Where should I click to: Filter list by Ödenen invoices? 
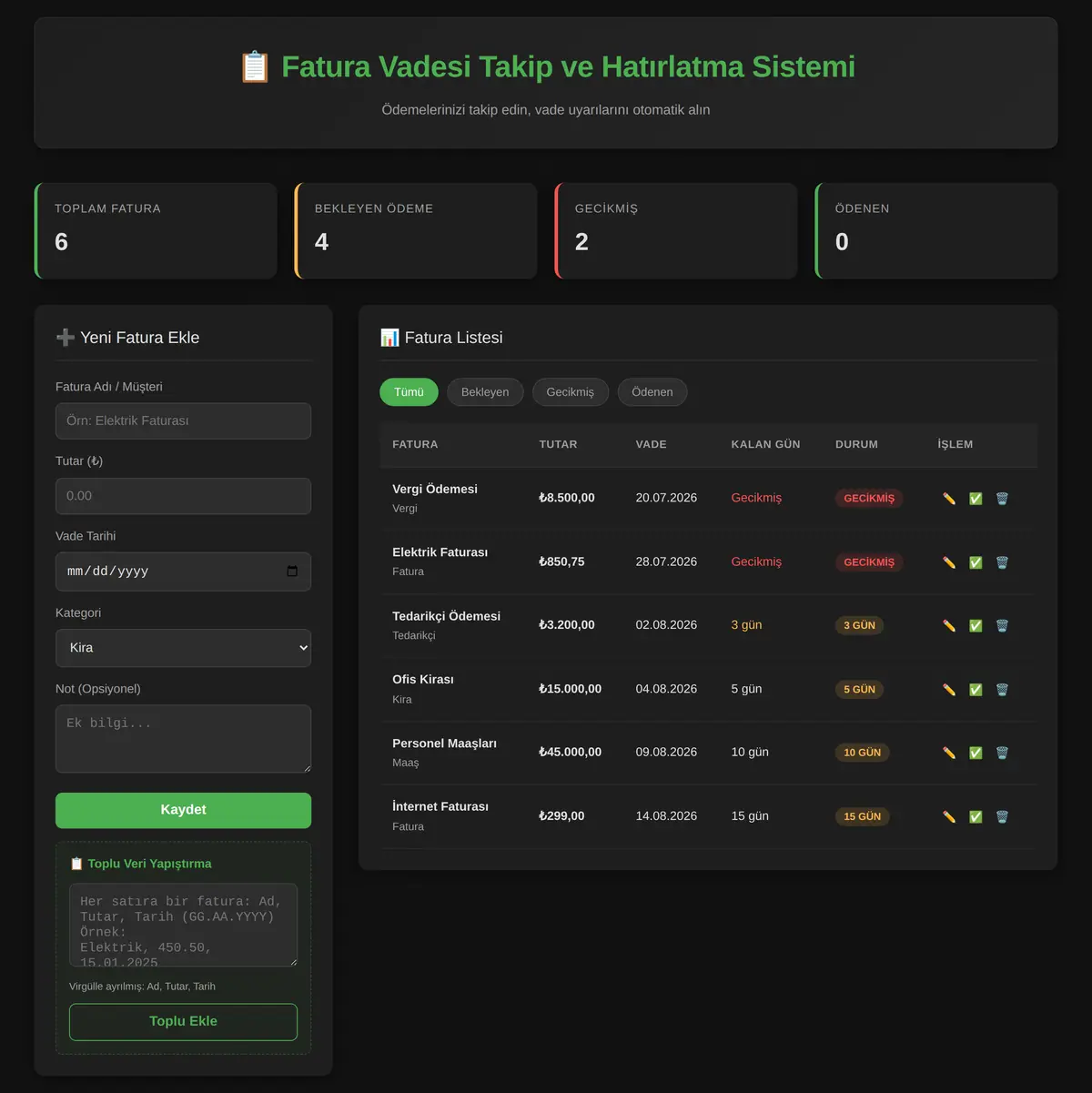coord(652,392)
